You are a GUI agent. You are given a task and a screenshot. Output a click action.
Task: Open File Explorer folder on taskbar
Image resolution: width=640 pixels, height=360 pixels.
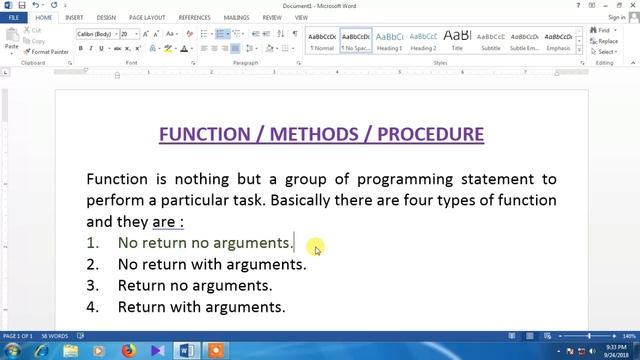(x=71, y=351)
